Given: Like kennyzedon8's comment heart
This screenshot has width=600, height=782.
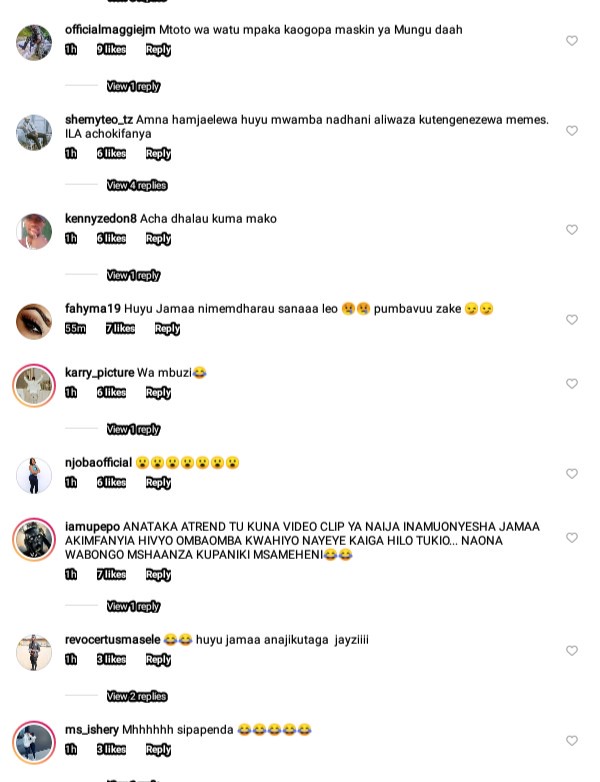Looking at the screenshot, I should 572,229.
